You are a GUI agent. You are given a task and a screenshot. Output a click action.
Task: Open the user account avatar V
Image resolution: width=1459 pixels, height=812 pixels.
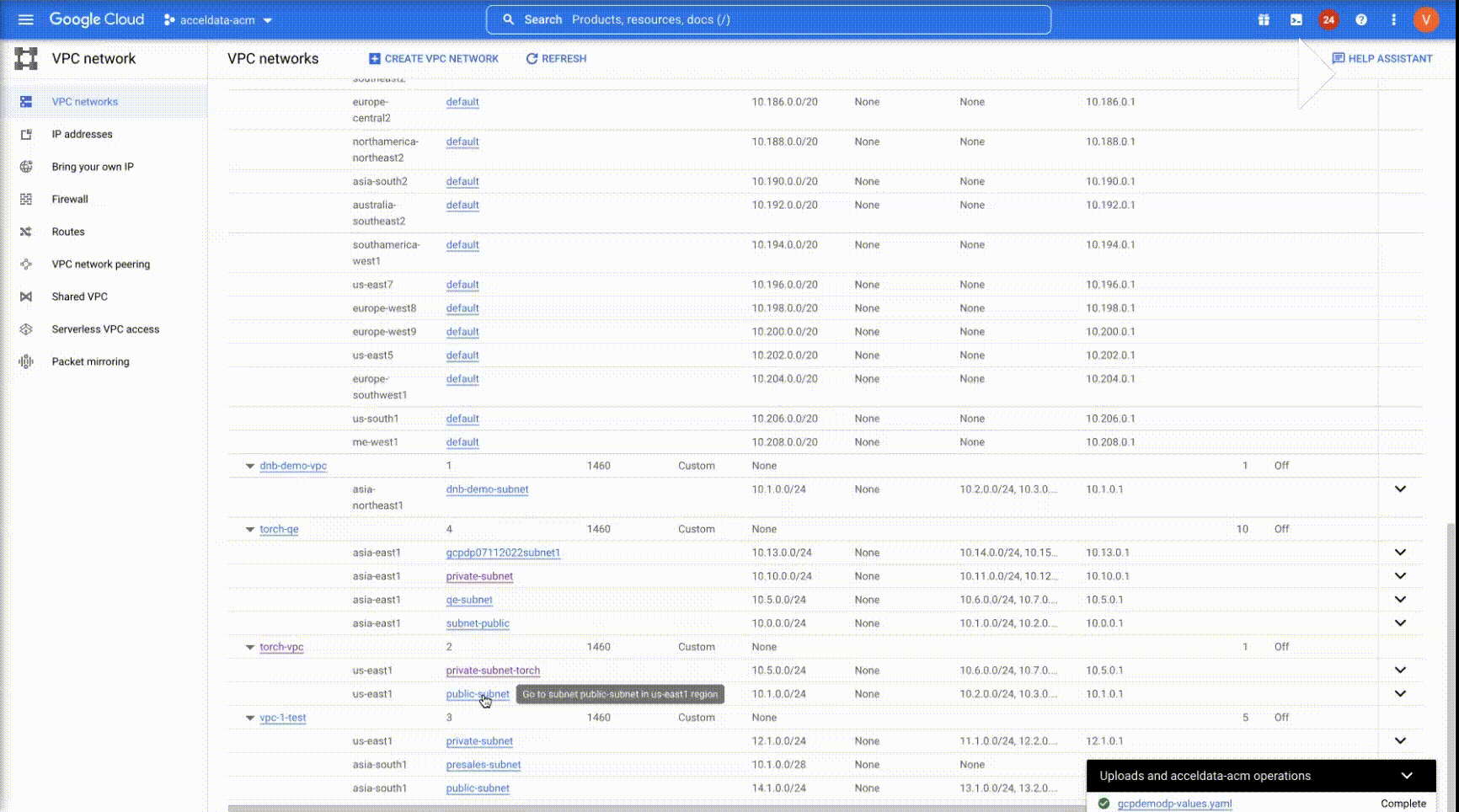coord(1425,19)
